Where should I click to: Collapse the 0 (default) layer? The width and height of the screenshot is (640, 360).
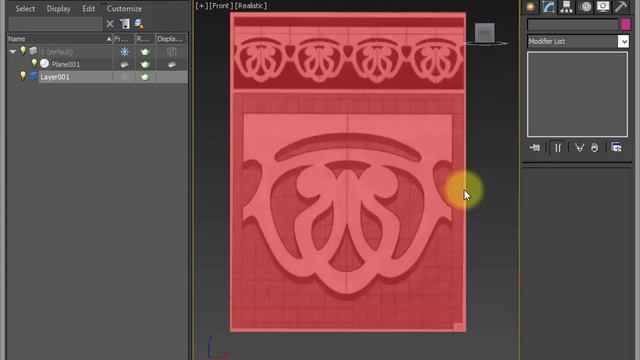(x=13, y=51)
